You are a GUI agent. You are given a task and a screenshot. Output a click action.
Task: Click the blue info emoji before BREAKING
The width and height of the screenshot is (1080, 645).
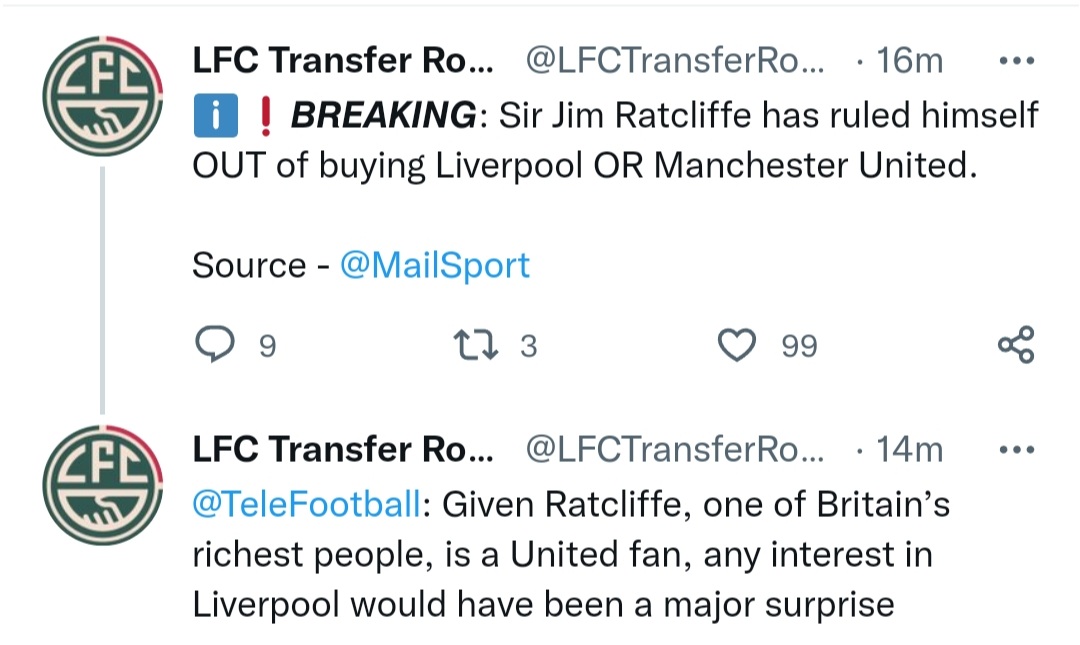(216, 115)
